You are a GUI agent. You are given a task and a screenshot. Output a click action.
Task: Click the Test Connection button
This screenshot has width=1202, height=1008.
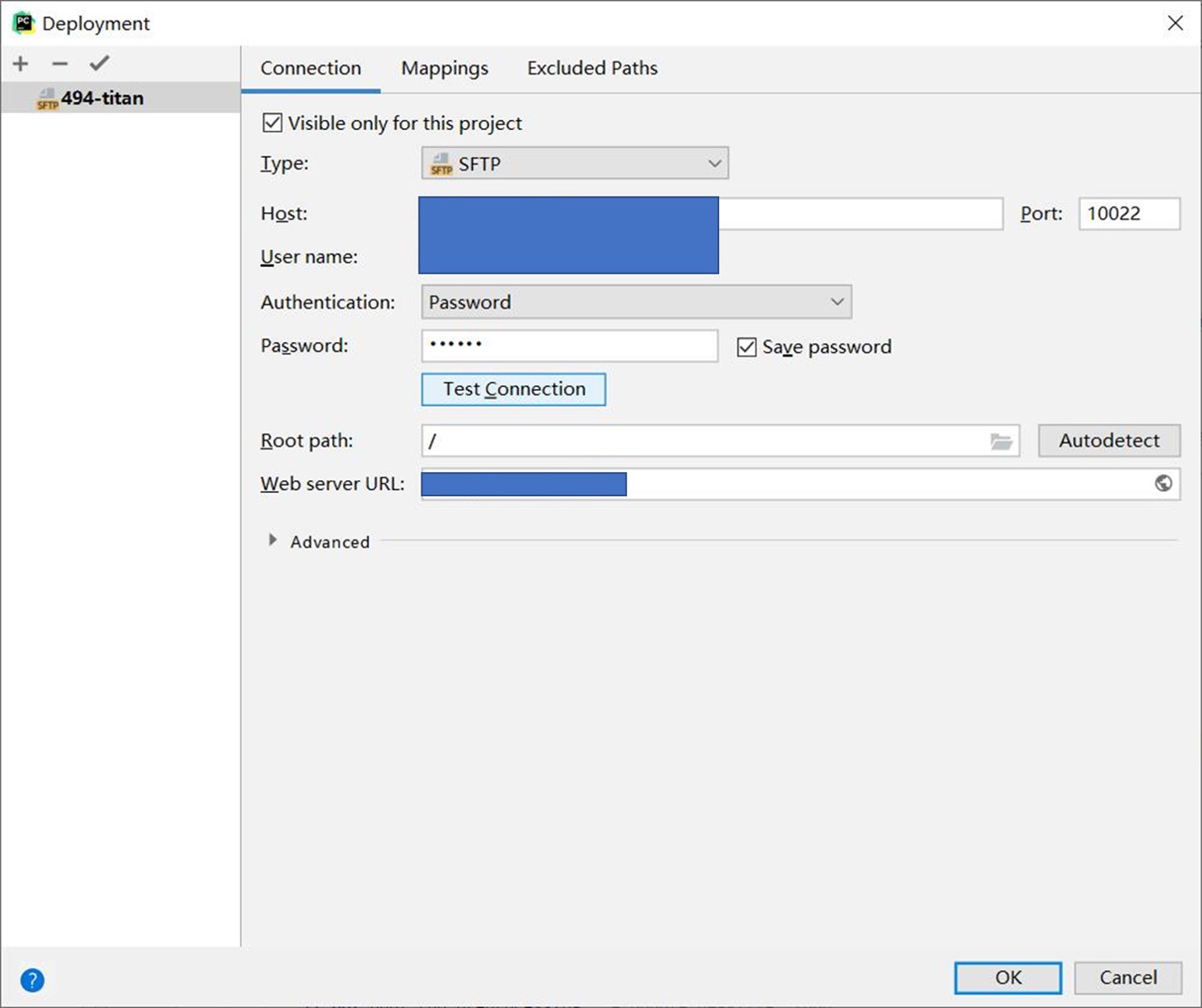(x=513, y=389)
